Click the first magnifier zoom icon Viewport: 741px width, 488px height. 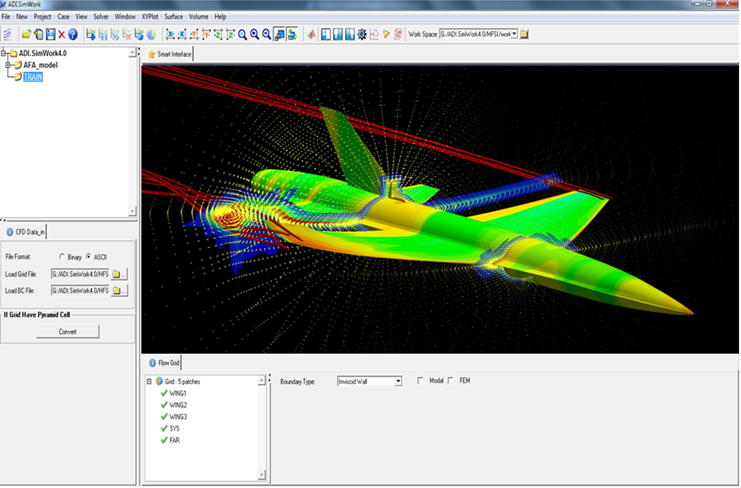244,34
